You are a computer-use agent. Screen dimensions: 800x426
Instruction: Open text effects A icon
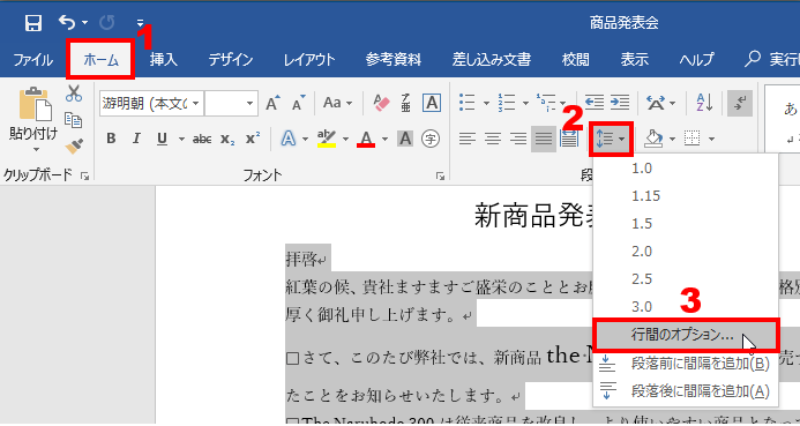289,139
